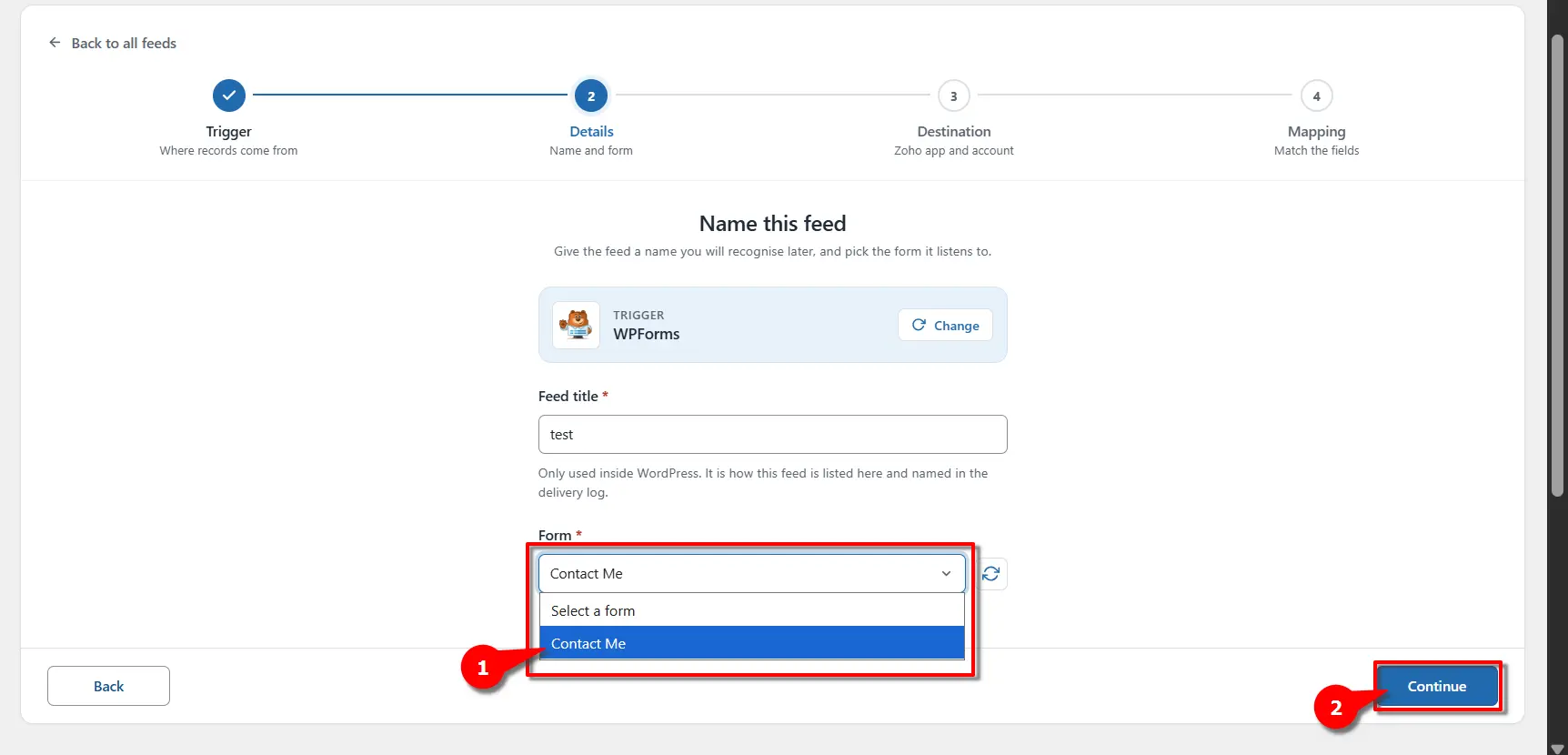Screen dimensions: 1568x755
Task: Continue to the Destination step
Action: click(x=1437, y=686)
